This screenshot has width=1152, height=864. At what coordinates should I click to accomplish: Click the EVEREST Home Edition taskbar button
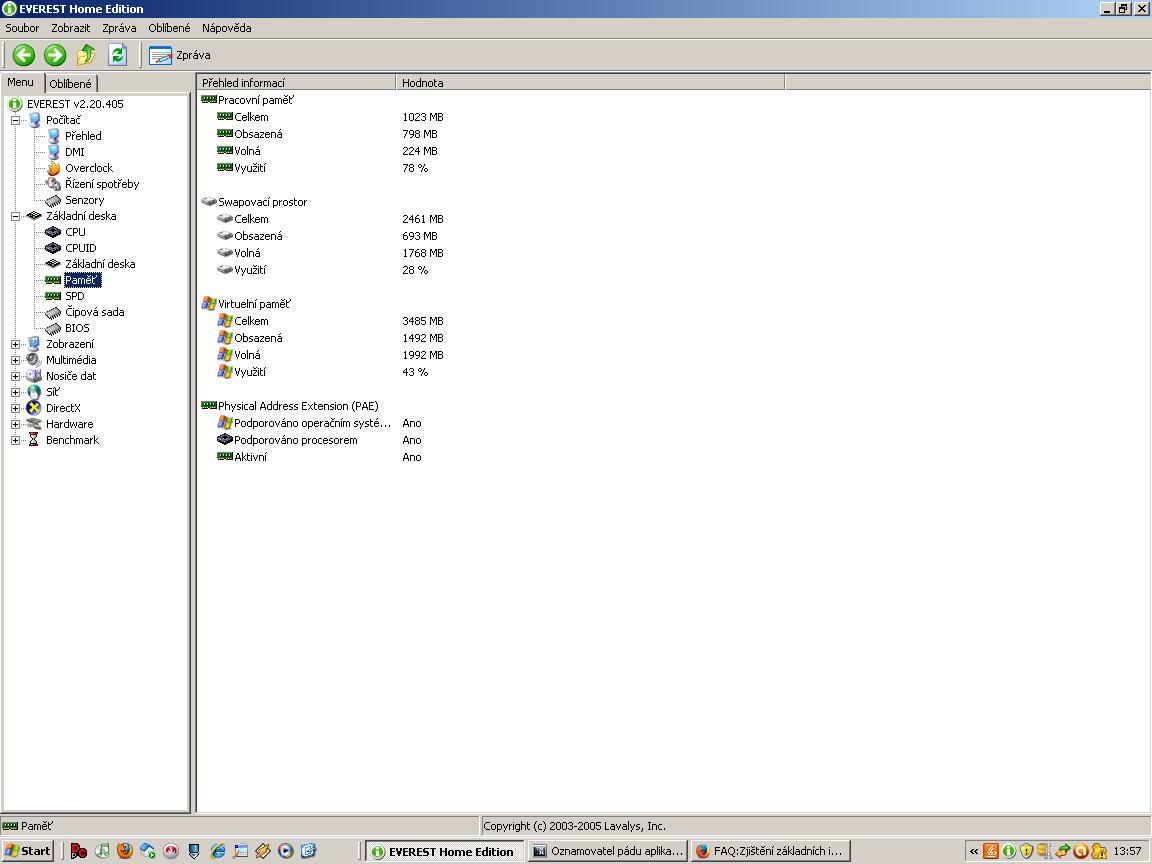(444, 851)
